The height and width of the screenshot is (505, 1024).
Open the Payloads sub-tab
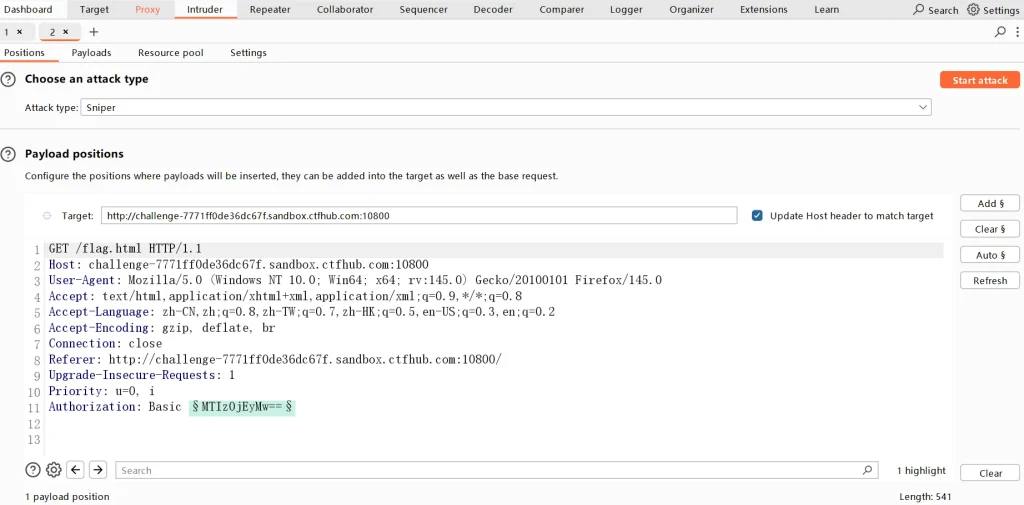[x=91, y=53]
